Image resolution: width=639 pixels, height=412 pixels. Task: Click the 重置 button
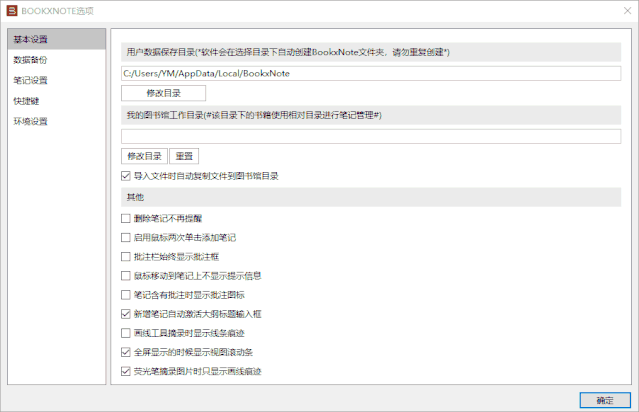(184, 156)
